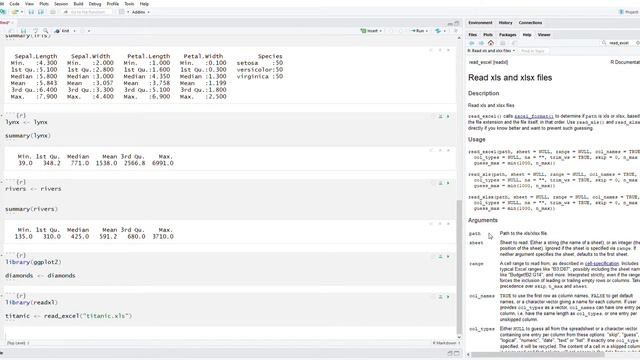Open the workspace panes grid icon
640x360 pixels.
[x=122, y=12]
